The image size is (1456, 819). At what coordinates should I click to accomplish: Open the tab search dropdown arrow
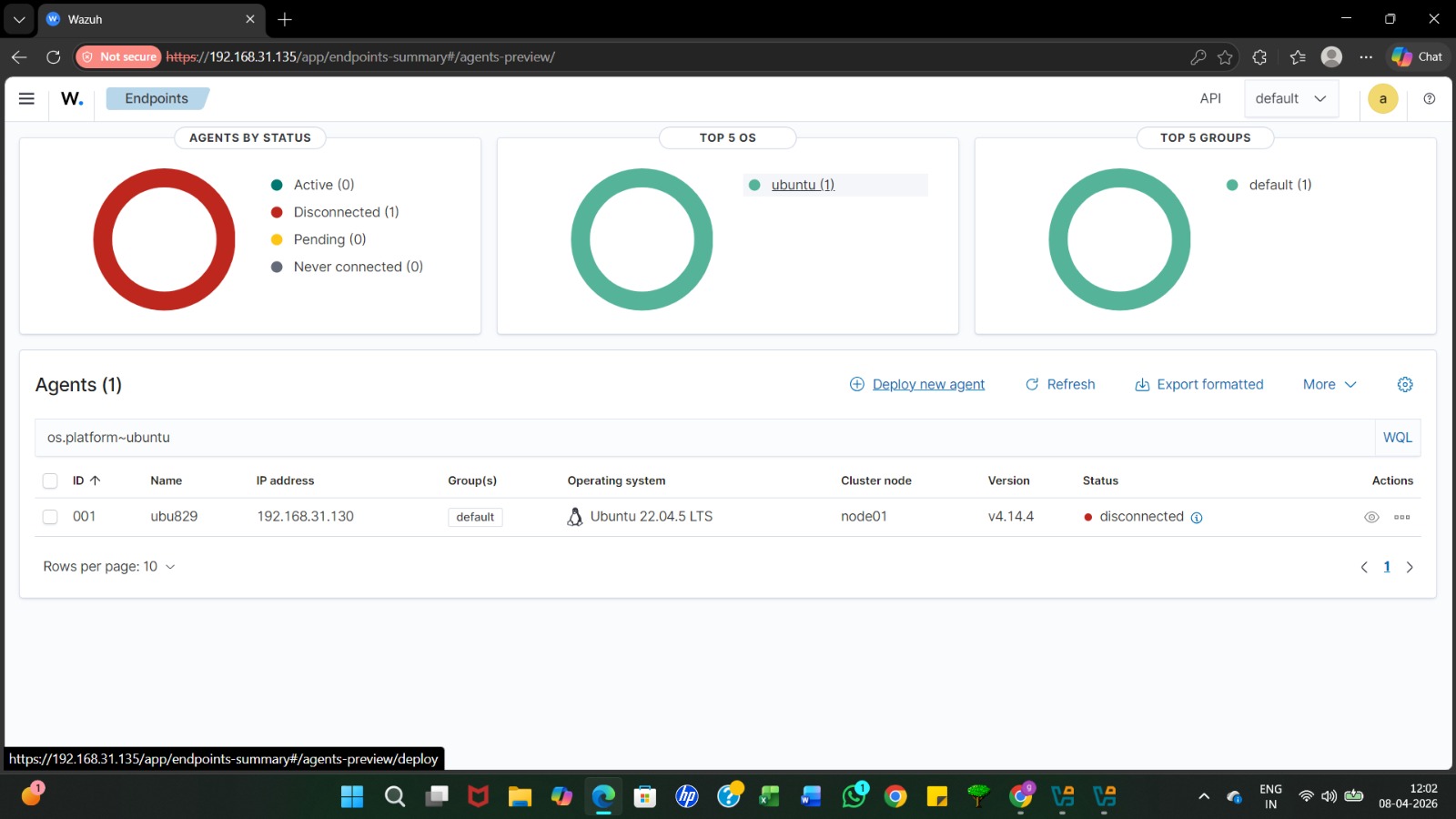click(19, 19)
